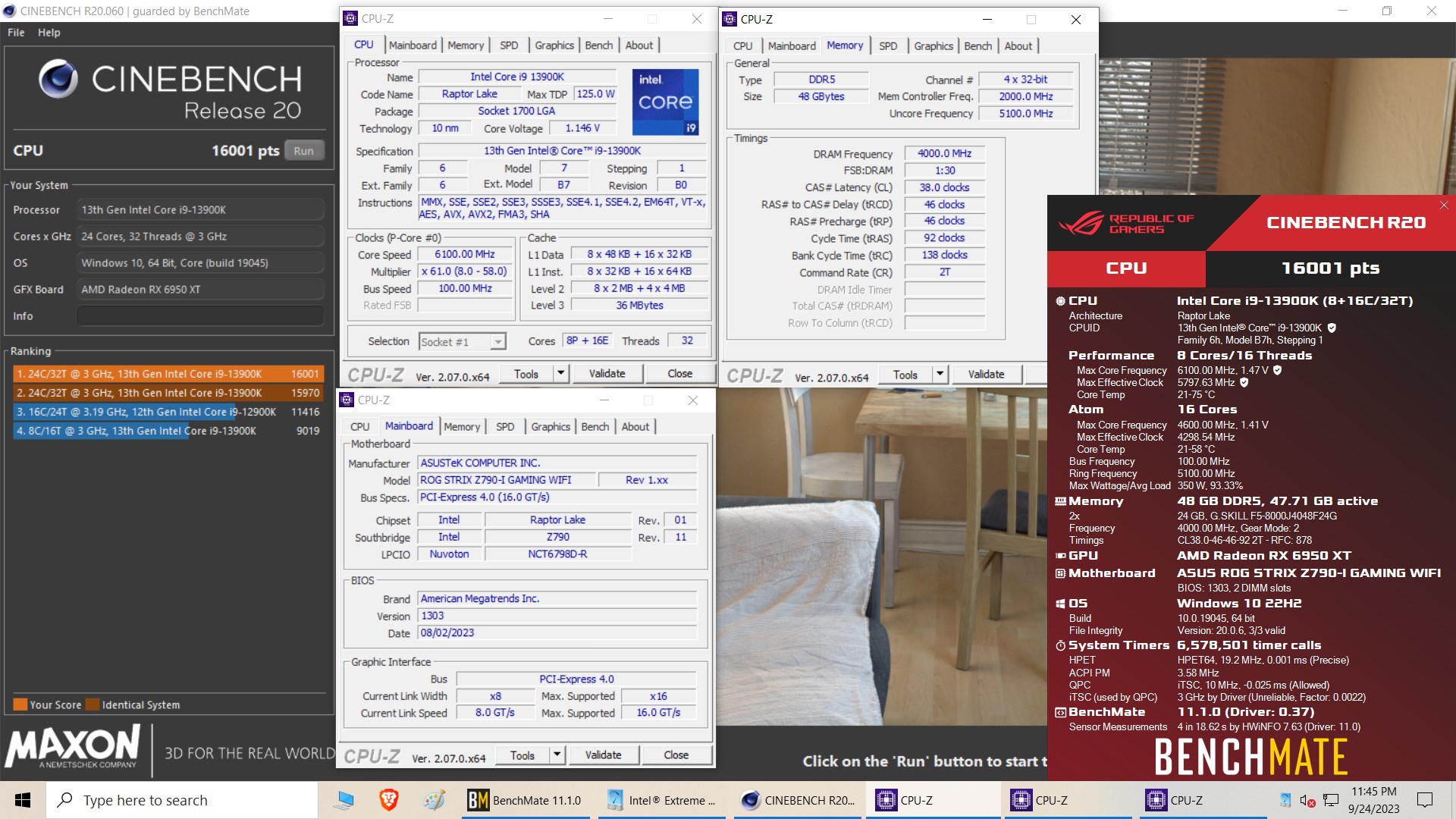Open Graphics tab in CPU-Z motherboard window
This screenshot has width=1456, height=819.
pos(551,427)
